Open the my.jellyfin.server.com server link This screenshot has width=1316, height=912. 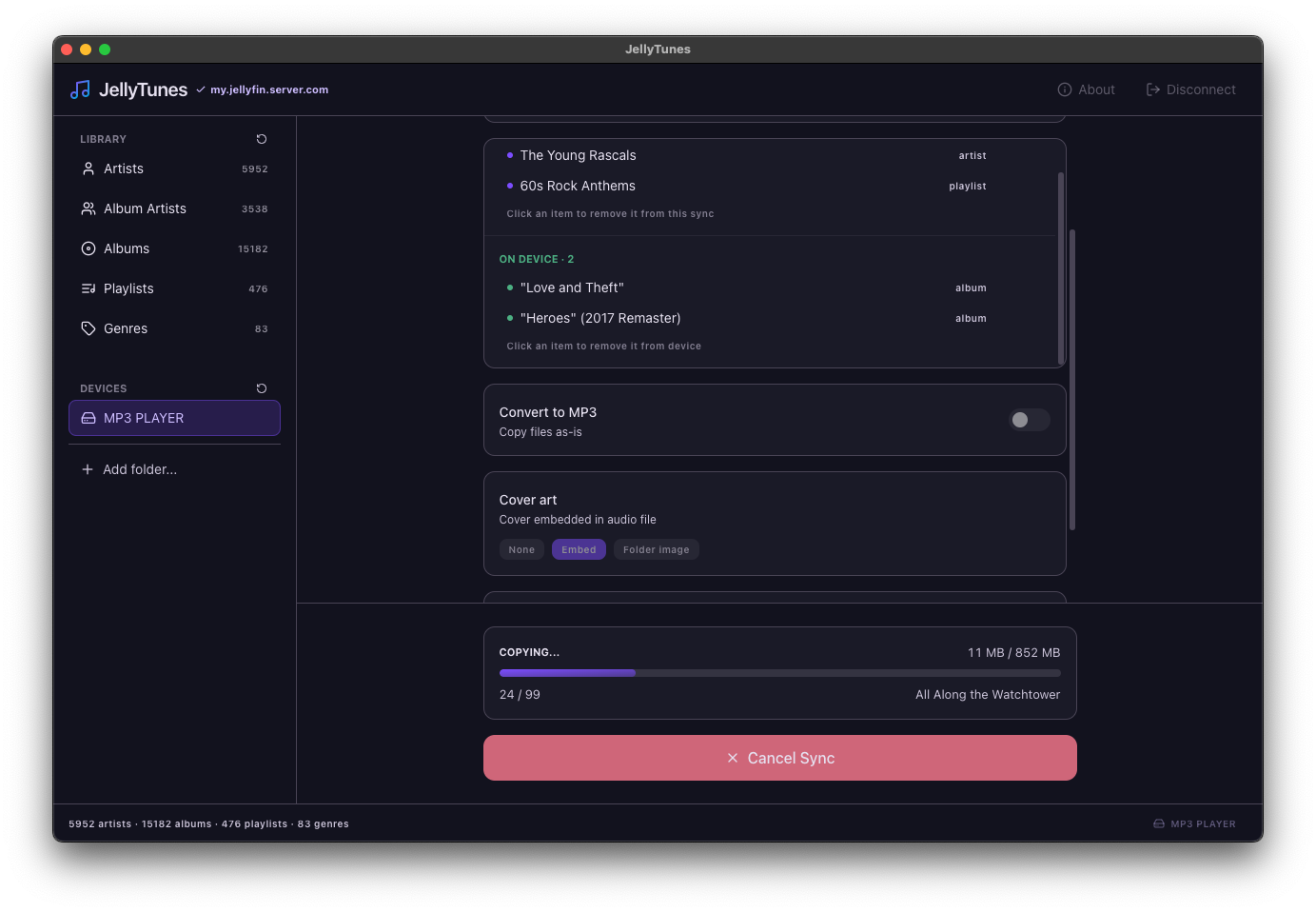269,89
